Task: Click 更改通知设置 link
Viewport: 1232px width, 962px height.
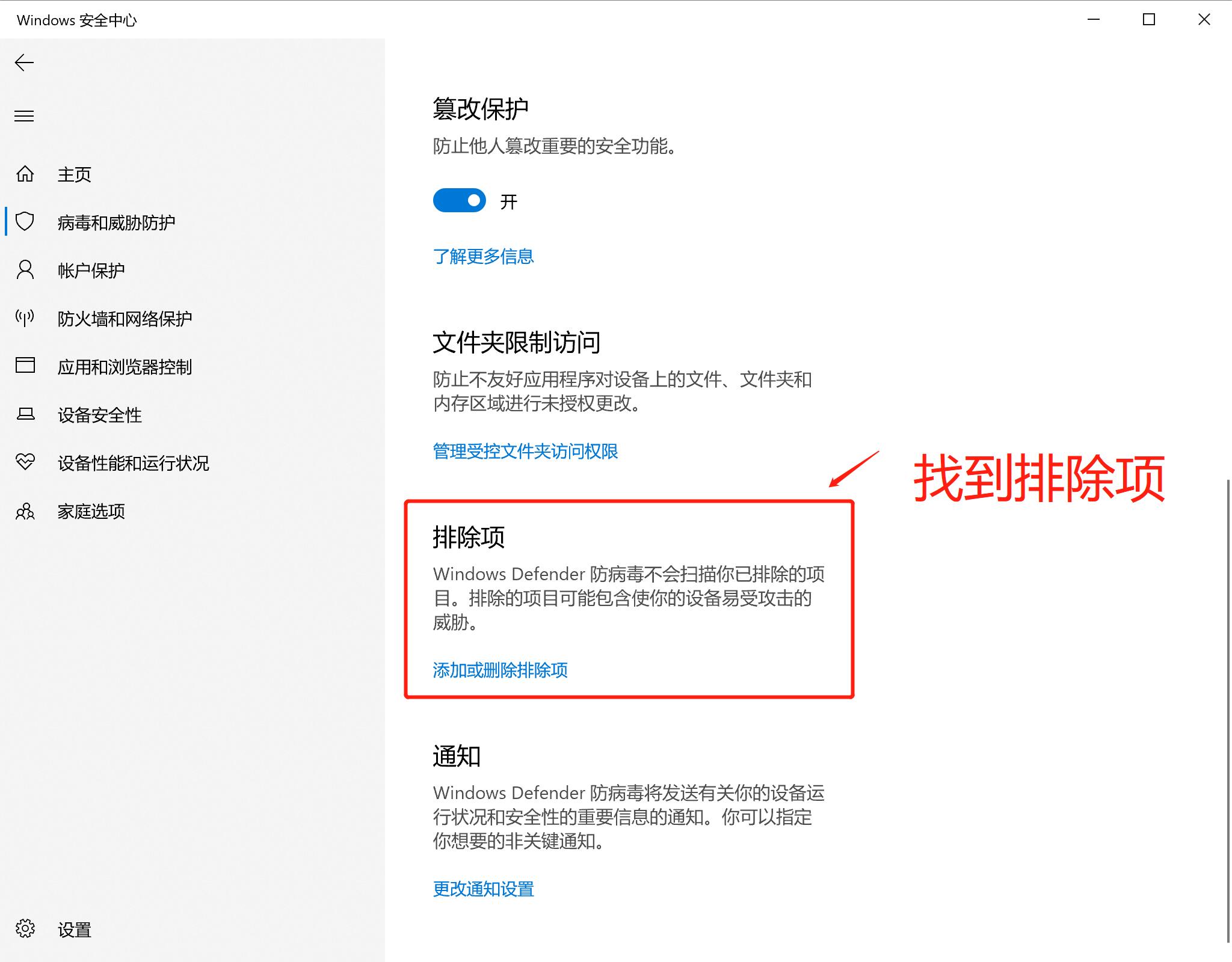Action: [x=483, y=889]
